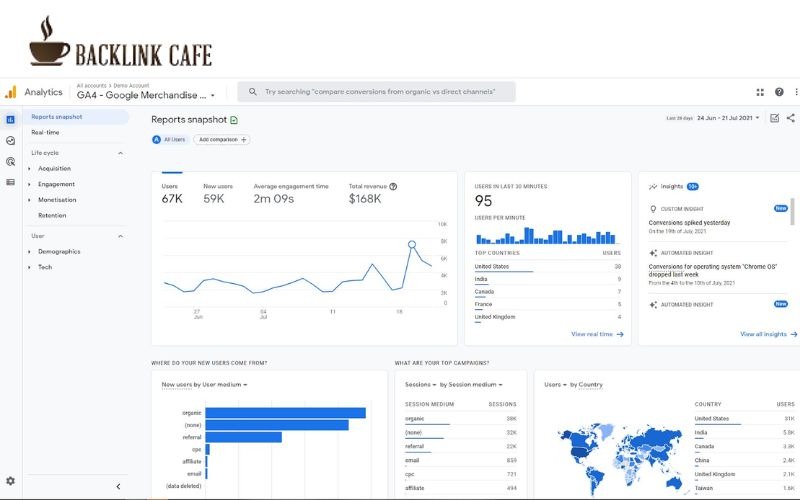This screenshot has width=800, height=500.
Task: Click Total revenue help question icon
Action: pos(393,187)
